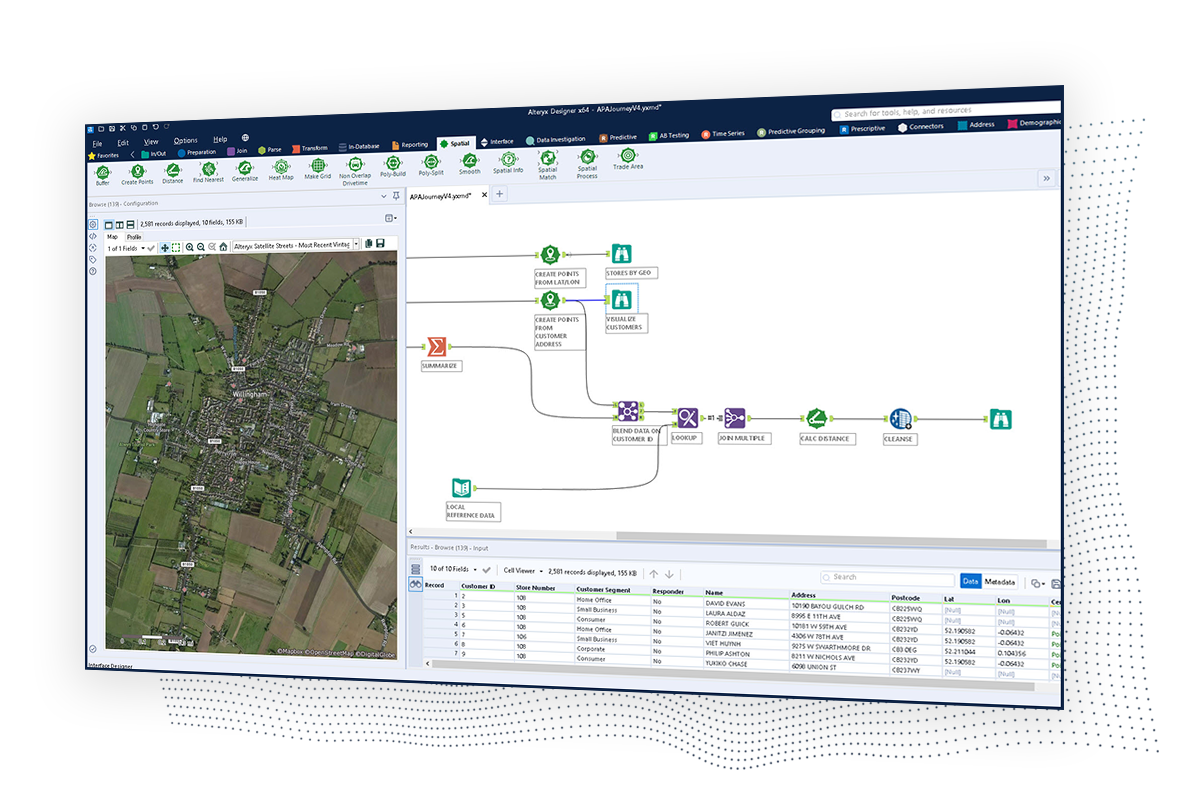Pick the Spatial Process tool
Screen dimensions: 1179x797
587,163
